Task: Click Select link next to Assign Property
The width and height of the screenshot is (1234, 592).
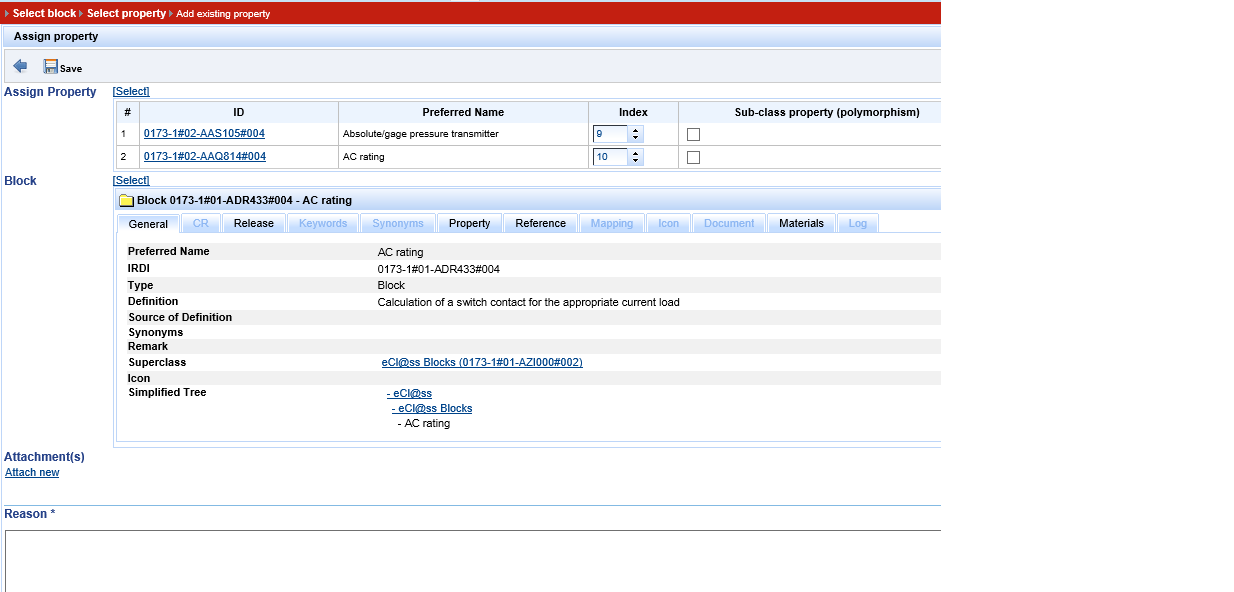Action: tap(131, 91)
